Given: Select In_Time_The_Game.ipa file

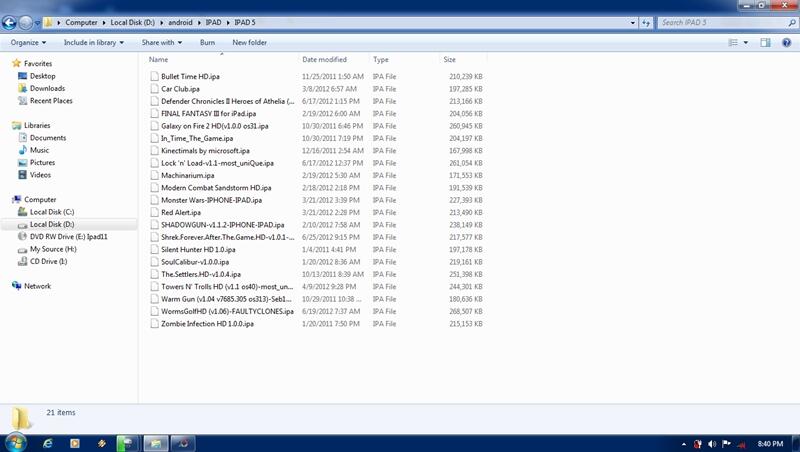Looking at the screenshot, I should click(x=197, y=138).
